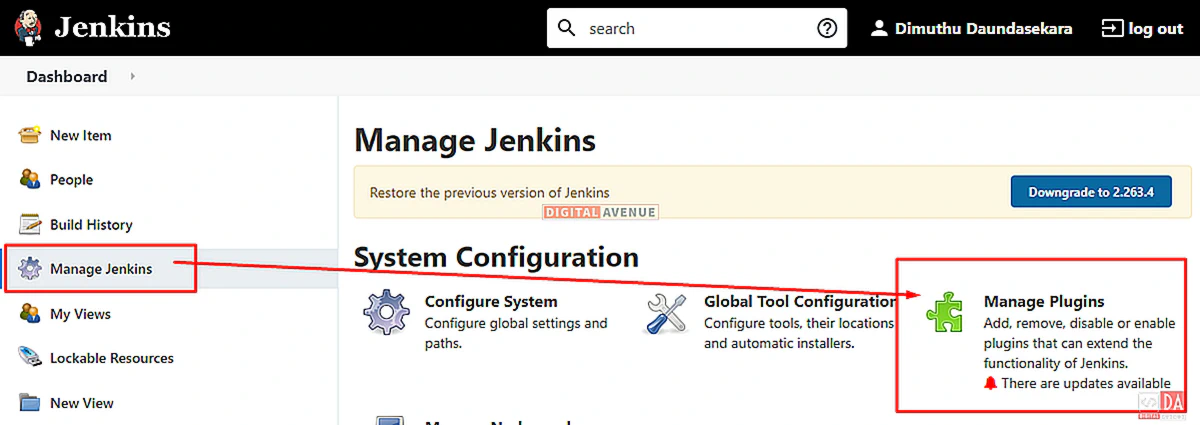
Task: Select Manage Jenkins in sidebar
Action: 101,269
